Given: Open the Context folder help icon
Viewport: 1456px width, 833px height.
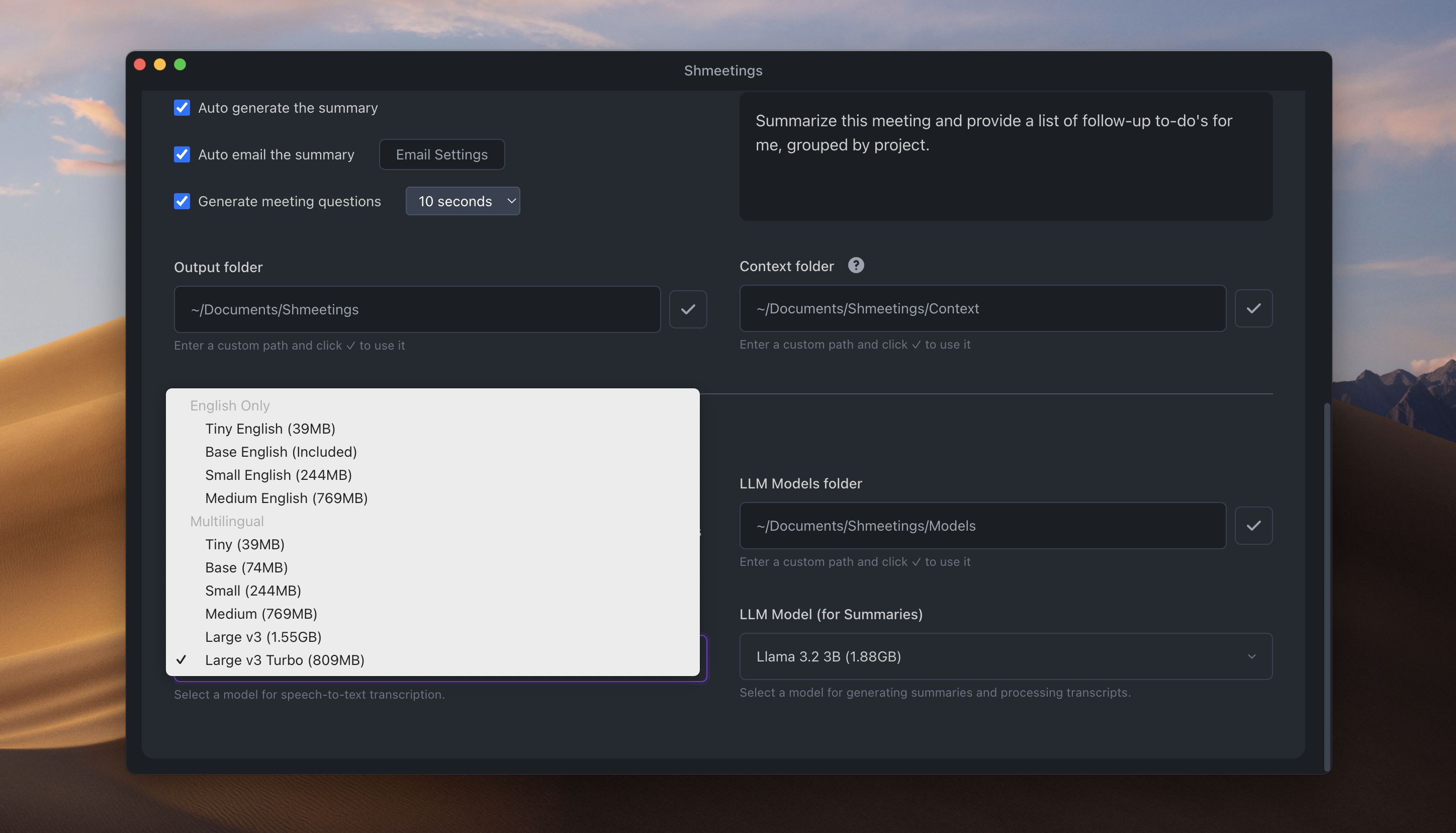Looking at the screenshot, I should pyautogui.click(x=855, y=266).
